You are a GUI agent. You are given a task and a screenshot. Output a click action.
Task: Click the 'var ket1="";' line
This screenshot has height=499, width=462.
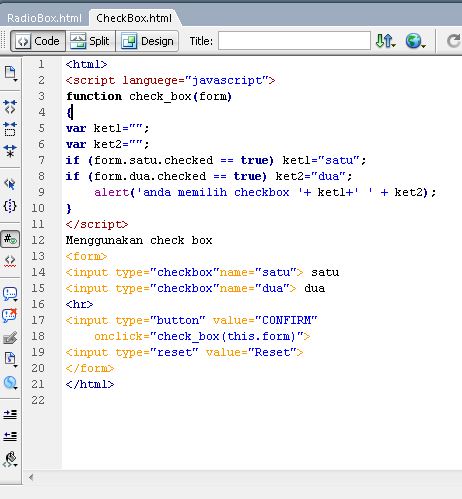point(108,128)
